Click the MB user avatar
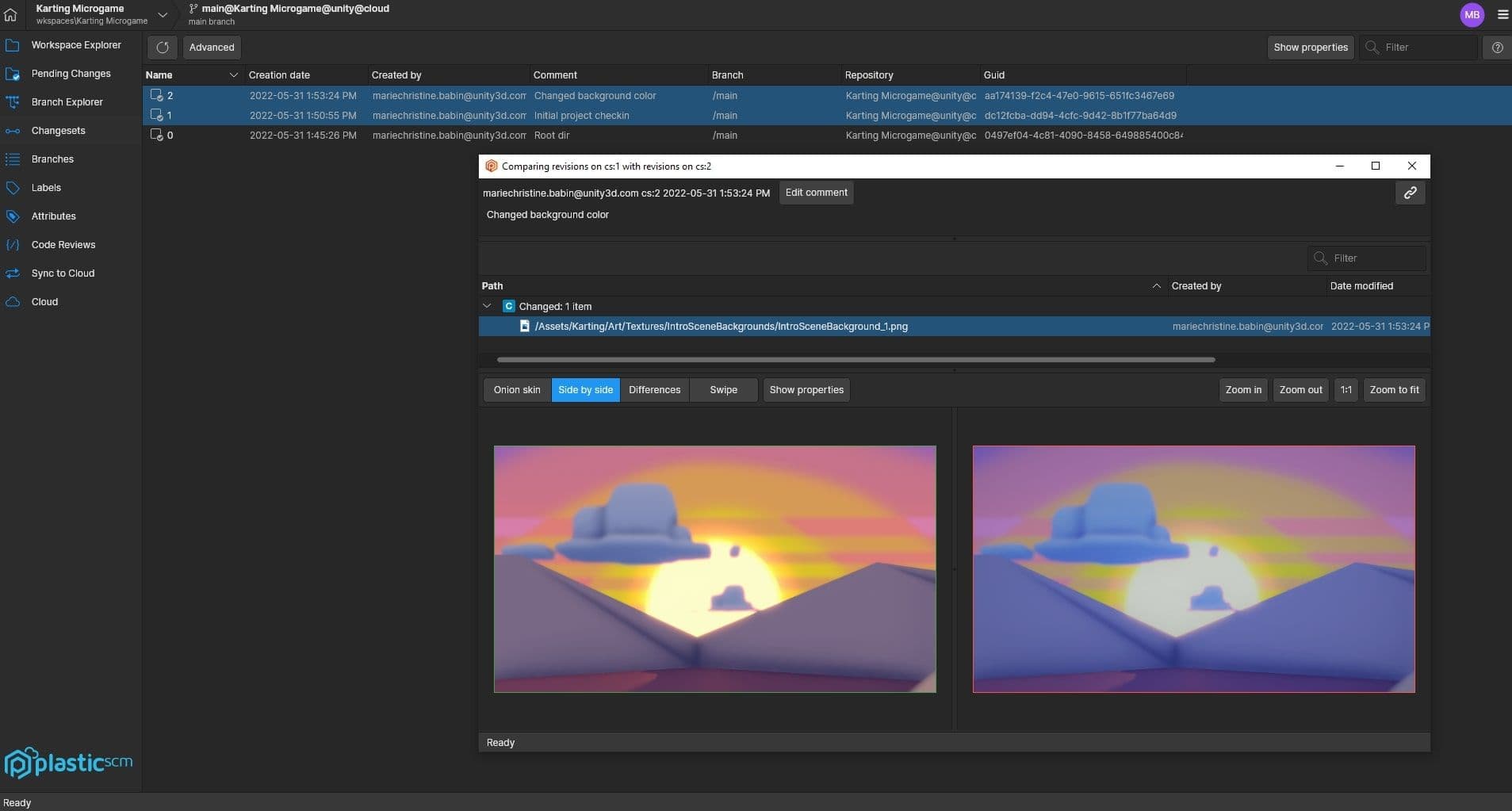The height and width of the screenshot is (811, 1512). pos(1472,14)
